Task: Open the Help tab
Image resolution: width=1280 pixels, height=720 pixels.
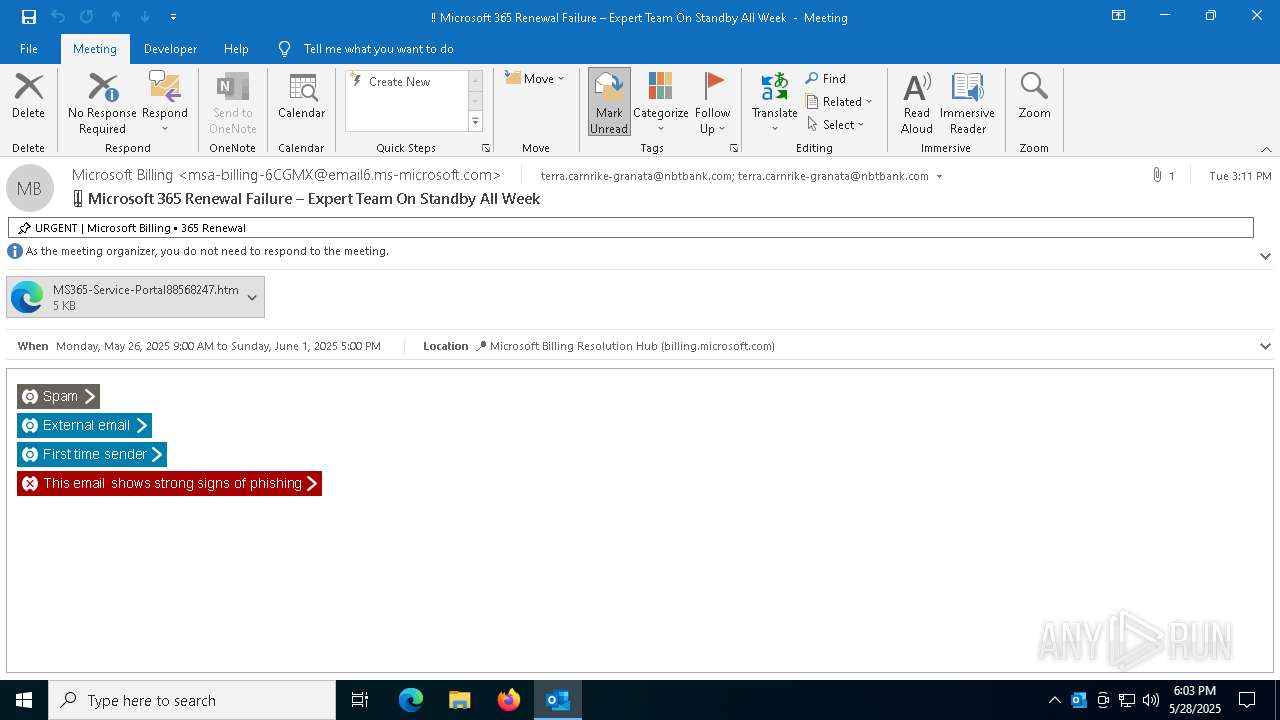Action: (236, 48)
